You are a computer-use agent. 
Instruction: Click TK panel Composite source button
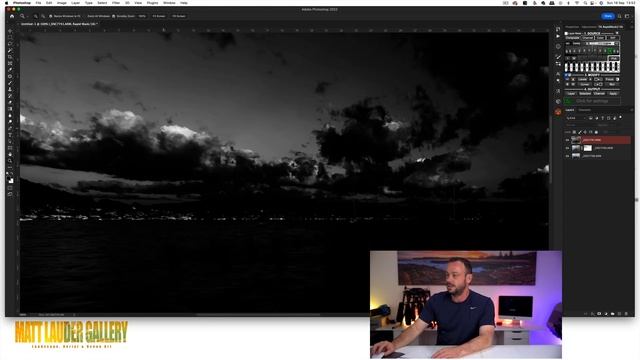(573, 38)
